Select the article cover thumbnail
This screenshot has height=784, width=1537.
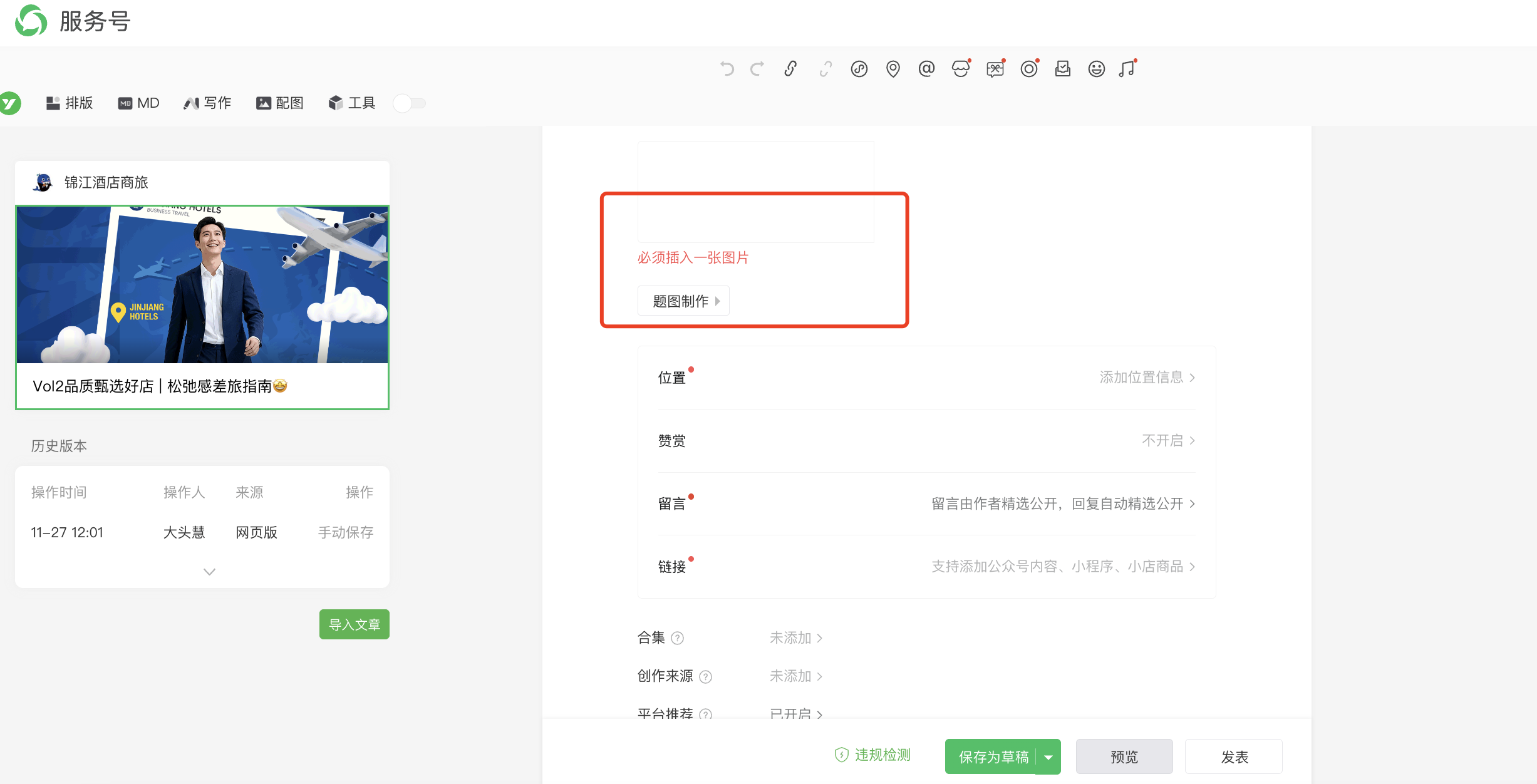click(x=202, y=285)
